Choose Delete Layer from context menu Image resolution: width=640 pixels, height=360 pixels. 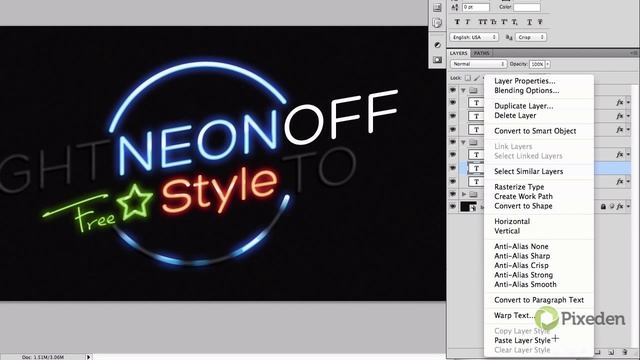[x=515, y=116]
